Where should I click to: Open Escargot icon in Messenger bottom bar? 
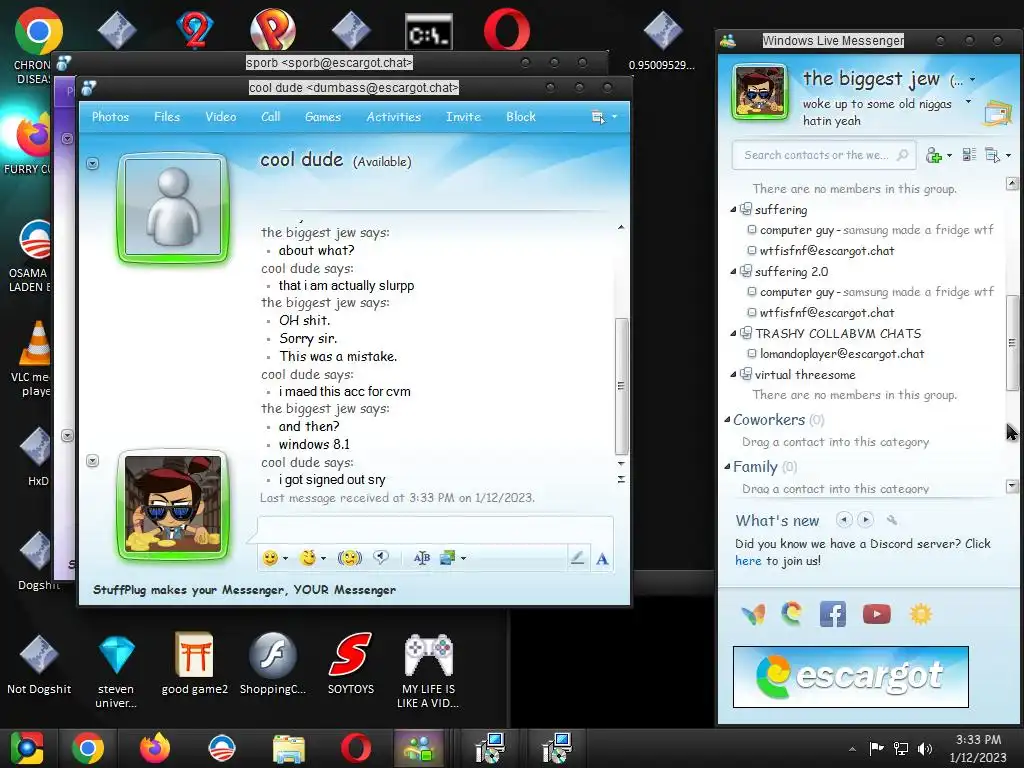point(792,614)
